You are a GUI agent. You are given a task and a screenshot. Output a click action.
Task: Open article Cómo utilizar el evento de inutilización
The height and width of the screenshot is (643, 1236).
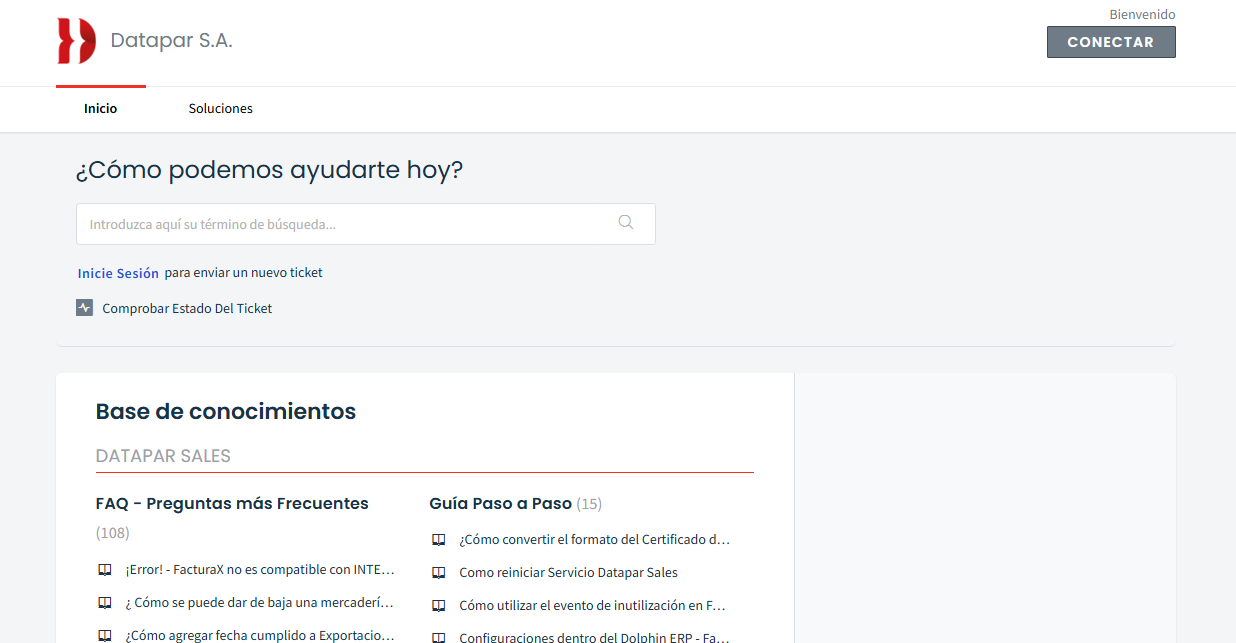[x=592, y=606]
